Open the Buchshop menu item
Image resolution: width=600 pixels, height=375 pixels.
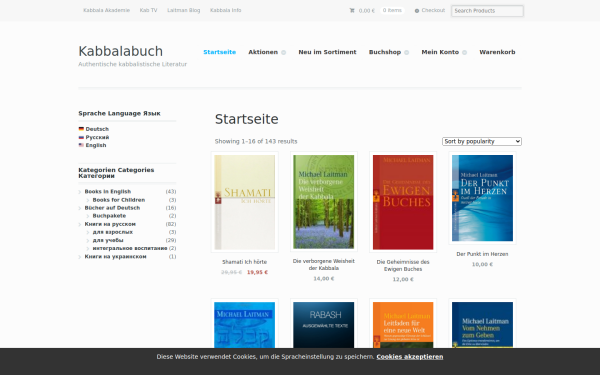[385, 52]
